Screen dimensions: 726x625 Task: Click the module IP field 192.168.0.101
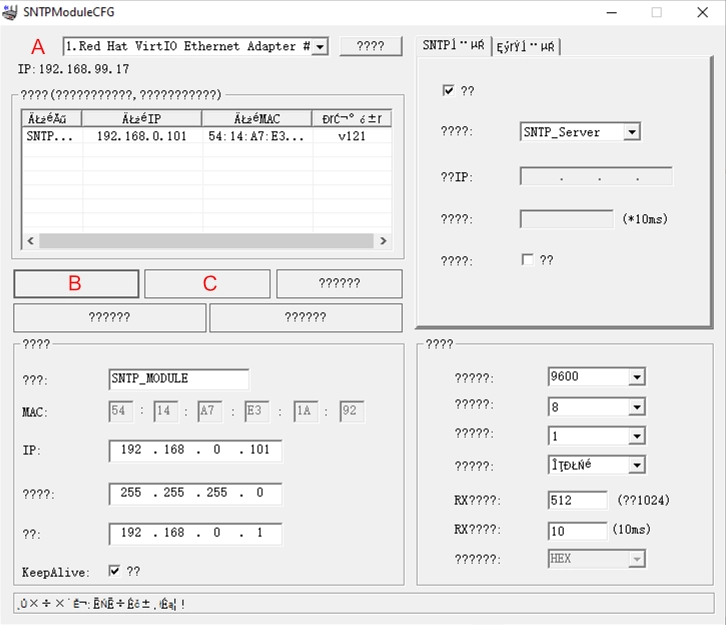tap(195, 450)
